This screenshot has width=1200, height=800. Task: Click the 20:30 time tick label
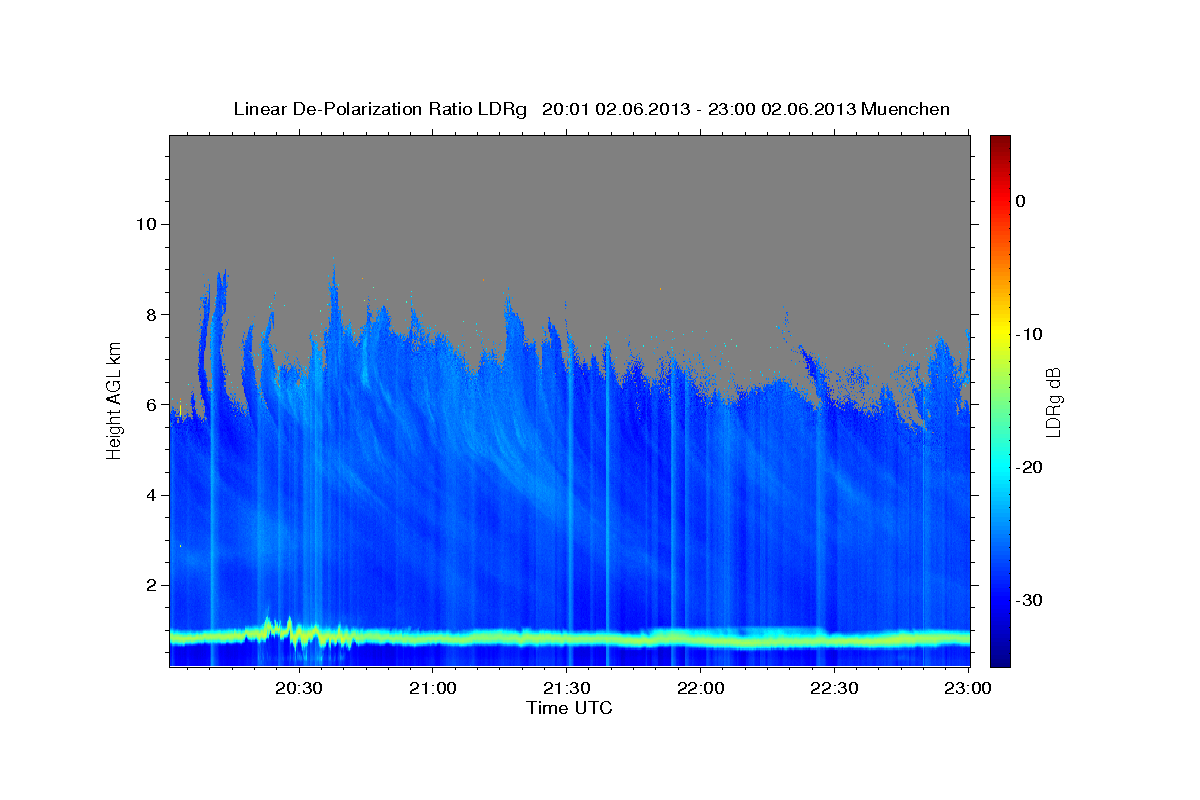coord(298,689)
